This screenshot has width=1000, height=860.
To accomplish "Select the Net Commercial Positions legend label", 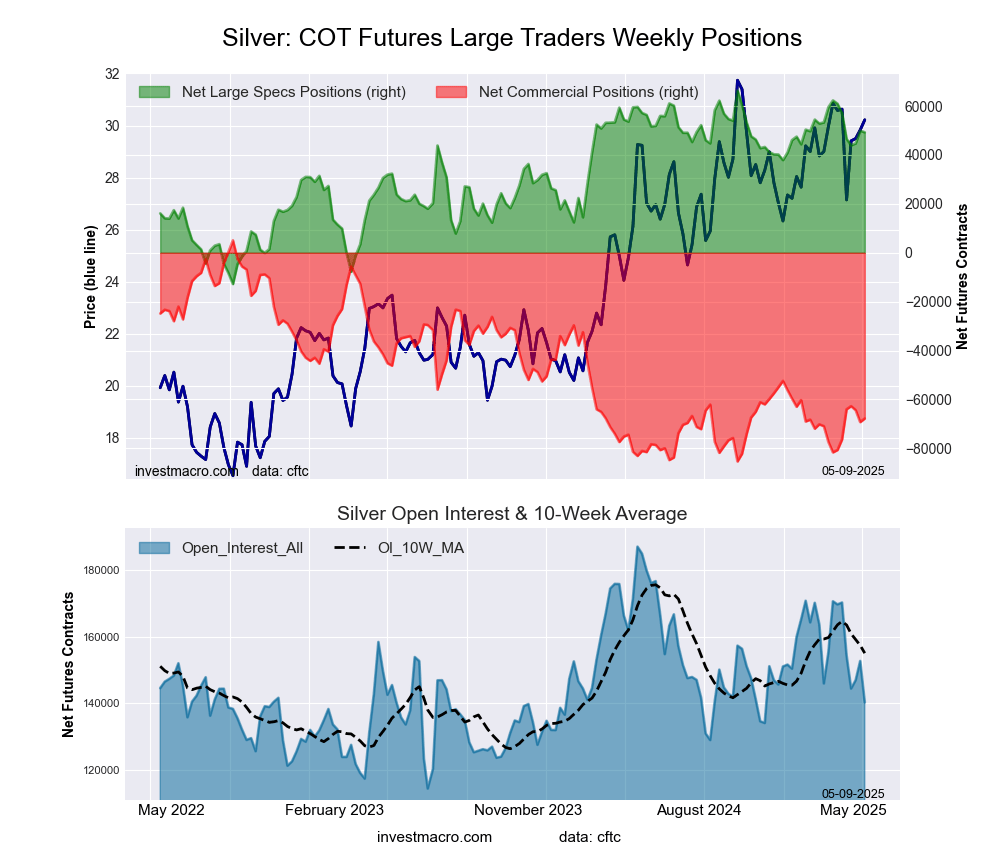I will pos(588,92).
